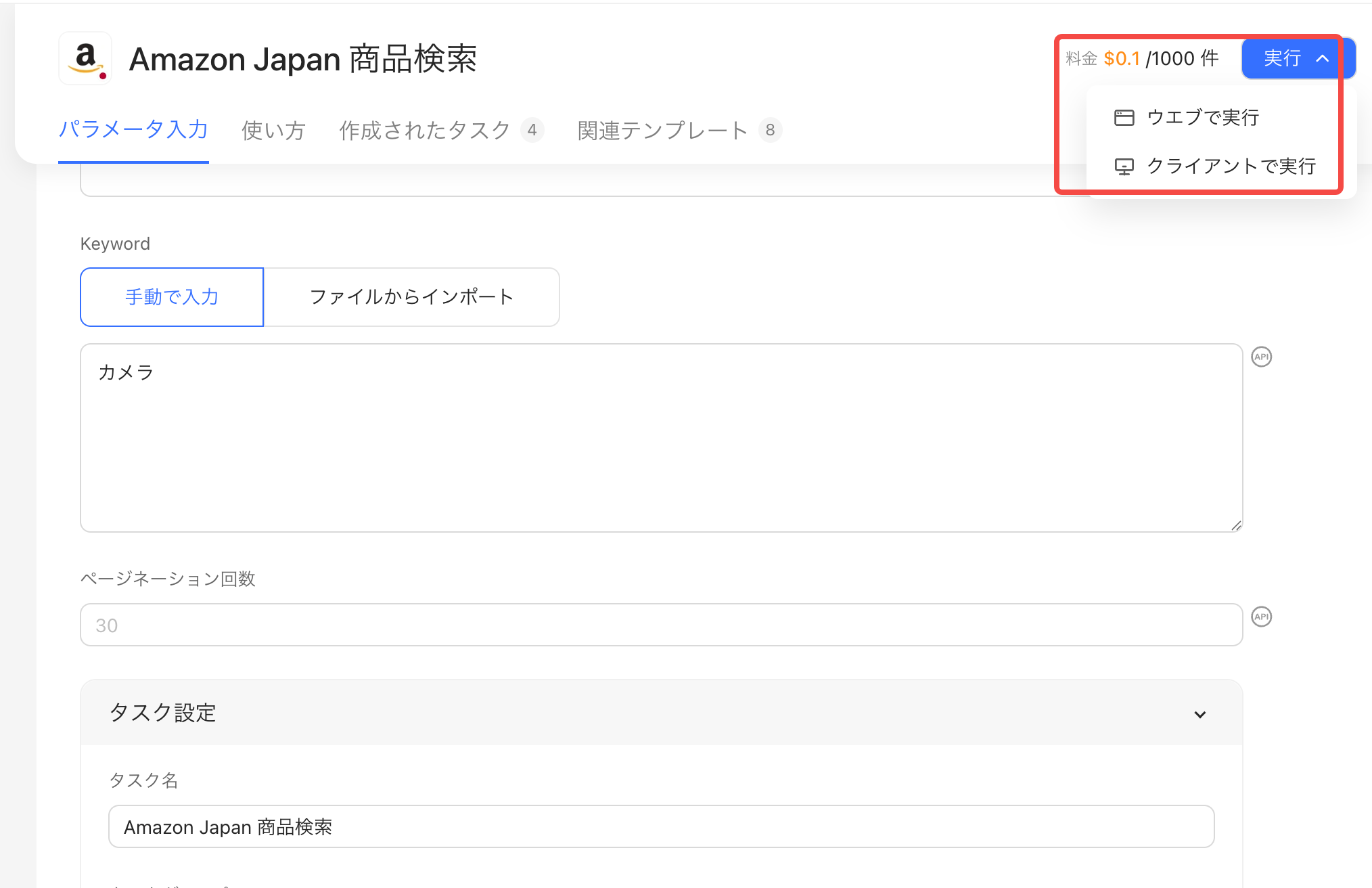The image size is (1372, 888).
Task: Click the API icon beside ページネーション回数 field
Action: [1261, 617]
